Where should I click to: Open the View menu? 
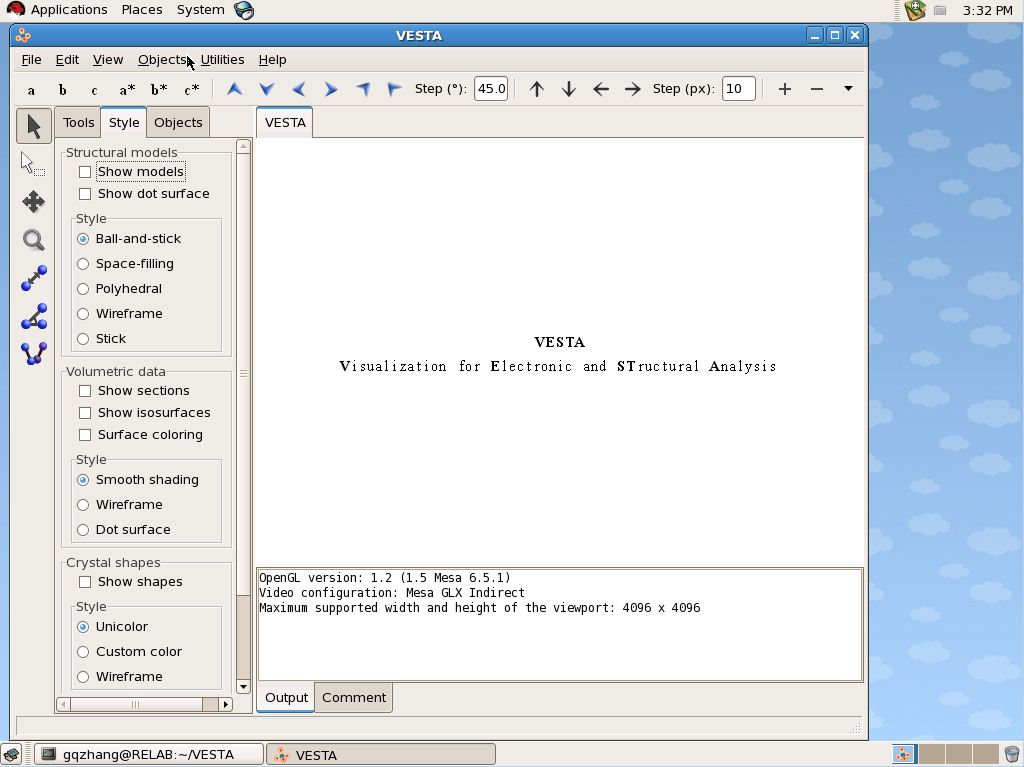click(108, 59)
